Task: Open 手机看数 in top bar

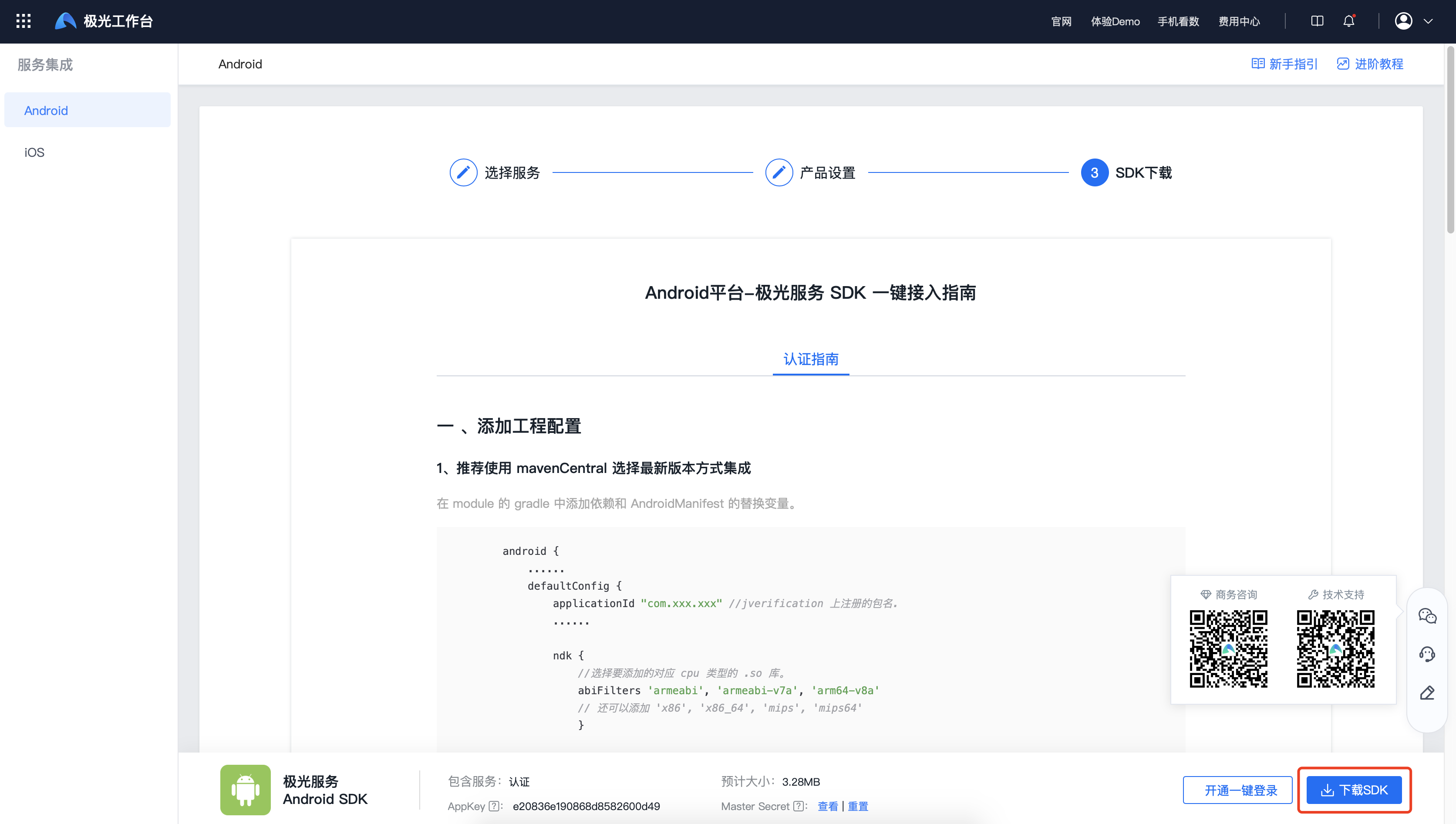Action: point(1178,21)
